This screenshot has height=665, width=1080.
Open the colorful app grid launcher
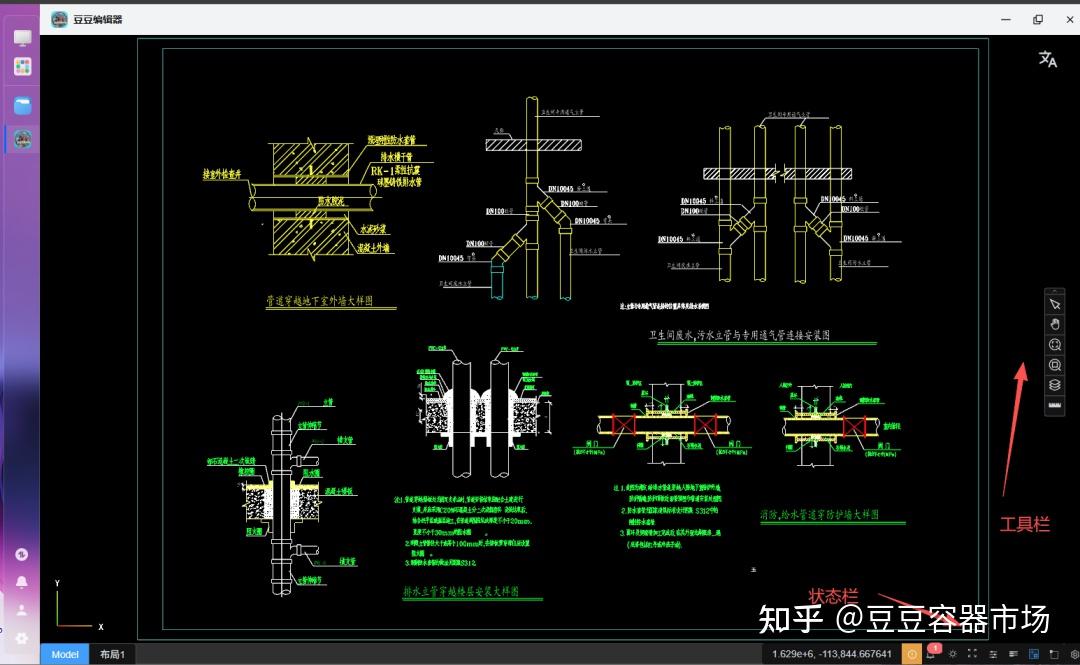(x=22, y=66)
